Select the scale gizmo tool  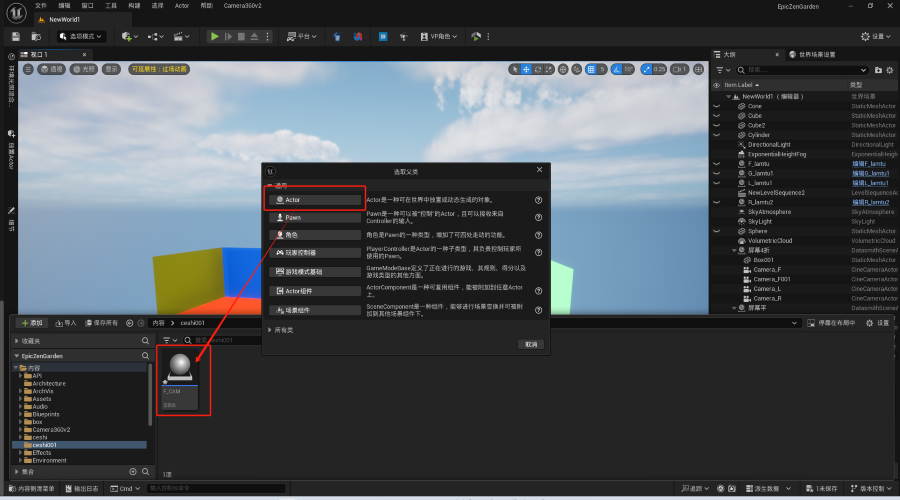pyautogui.click(x=549, y=69)
